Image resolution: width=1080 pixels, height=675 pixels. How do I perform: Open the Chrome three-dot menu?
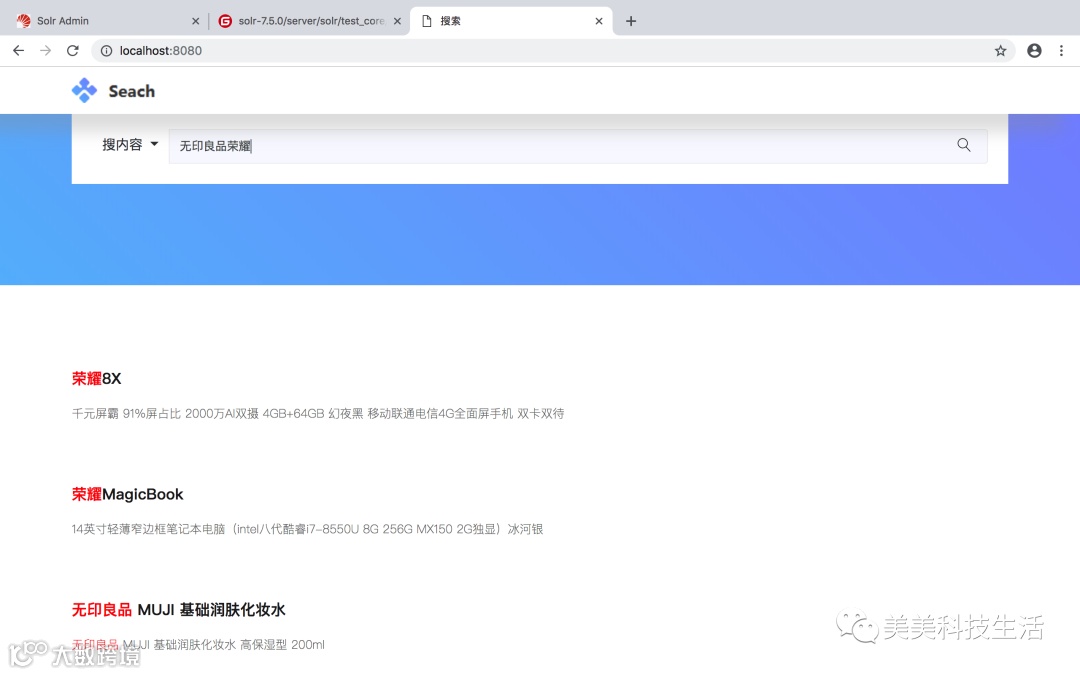pyautogui.click(x=1061, y=50)
